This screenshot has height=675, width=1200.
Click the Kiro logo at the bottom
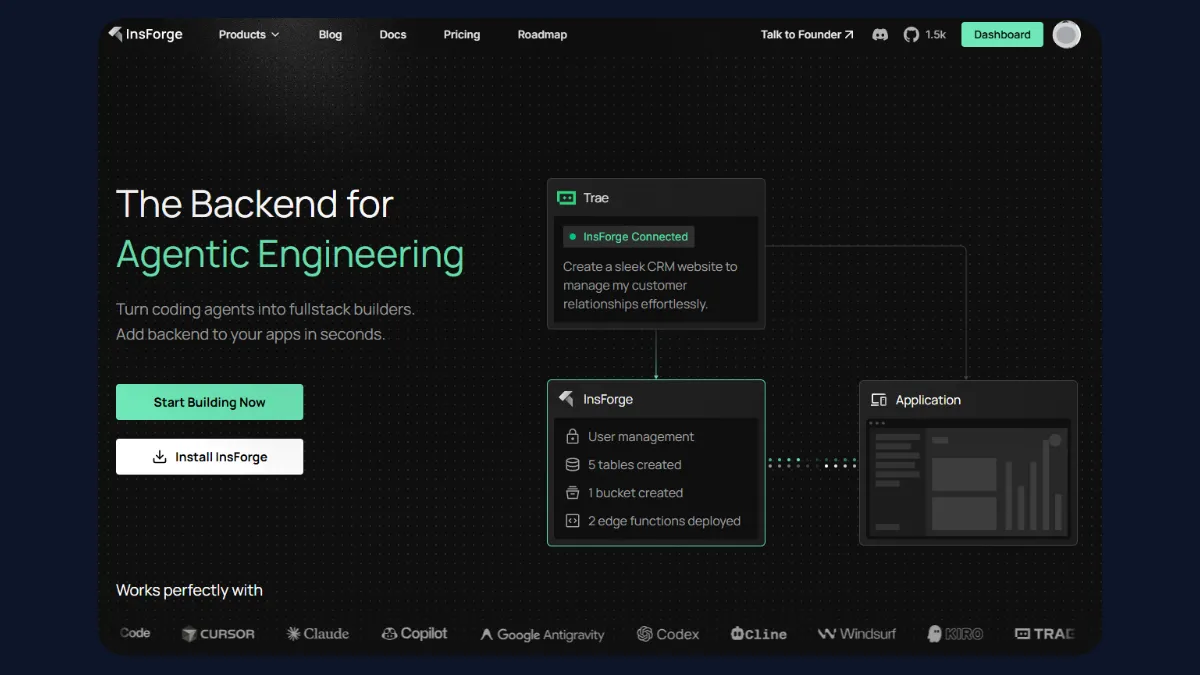pos(954,633)
